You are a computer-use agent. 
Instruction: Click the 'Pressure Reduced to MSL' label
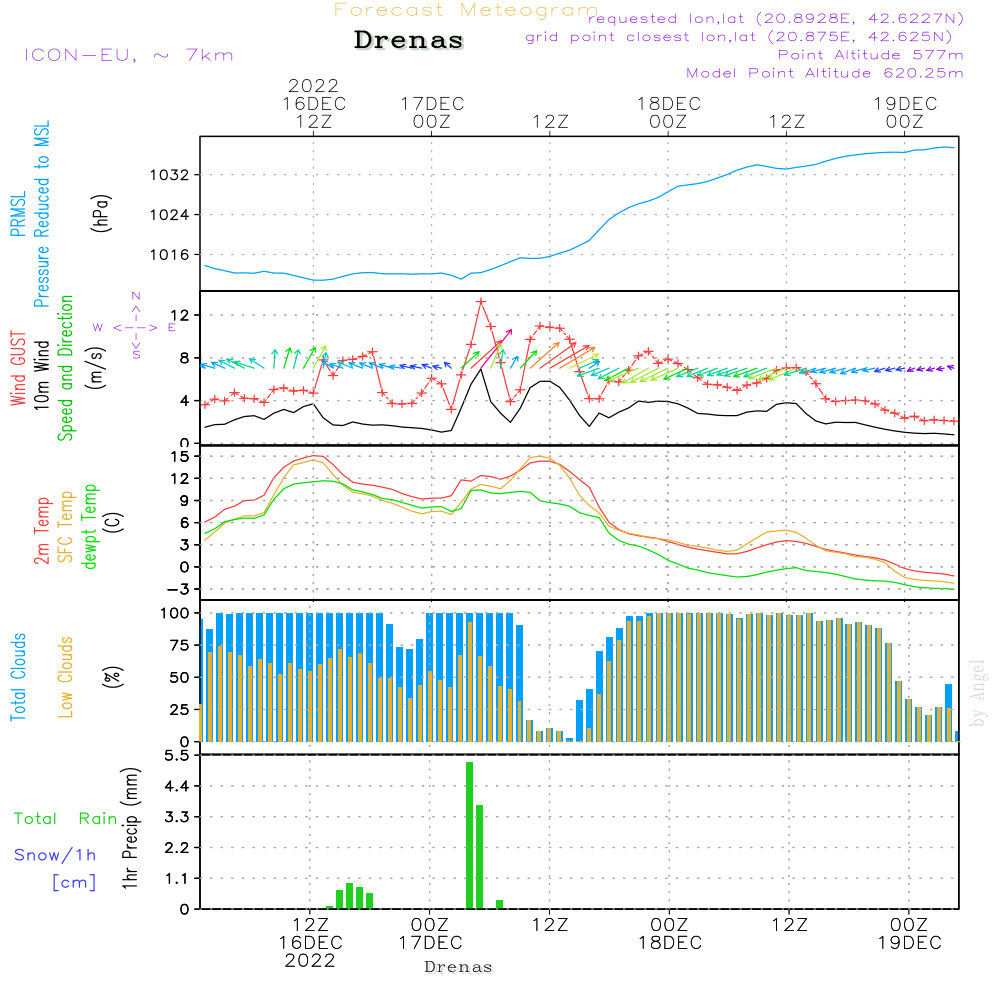click(x=41, y=214)
